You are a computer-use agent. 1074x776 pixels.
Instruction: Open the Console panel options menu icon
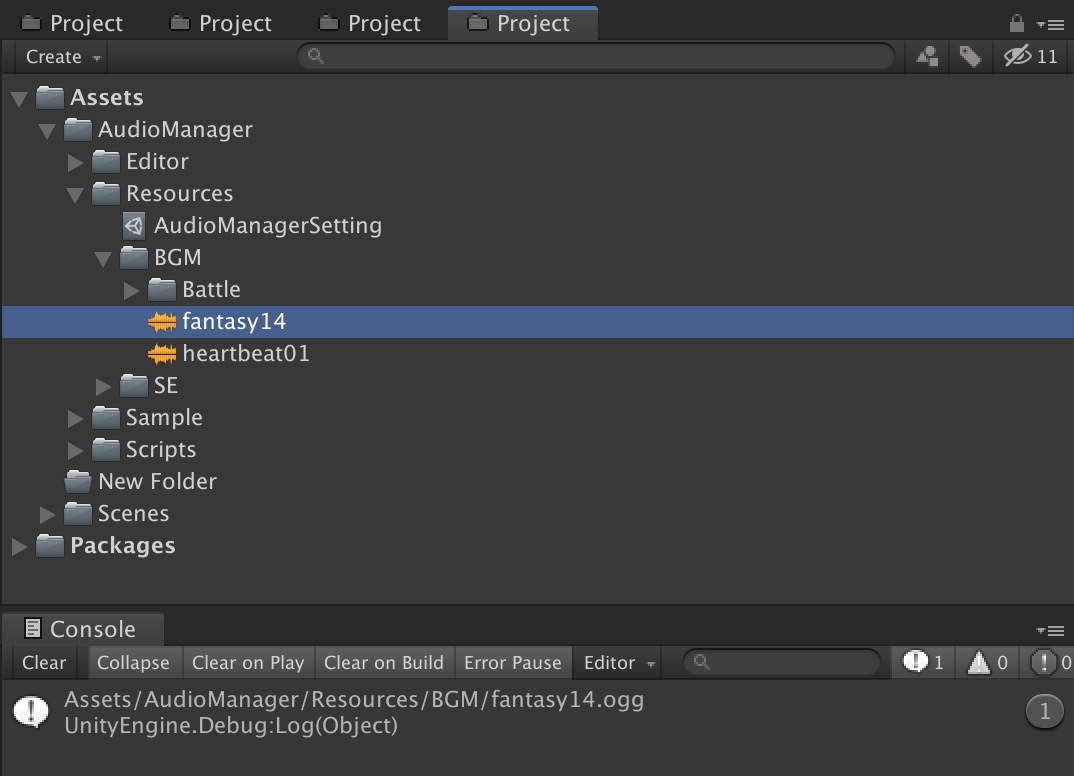[1050, 630]
